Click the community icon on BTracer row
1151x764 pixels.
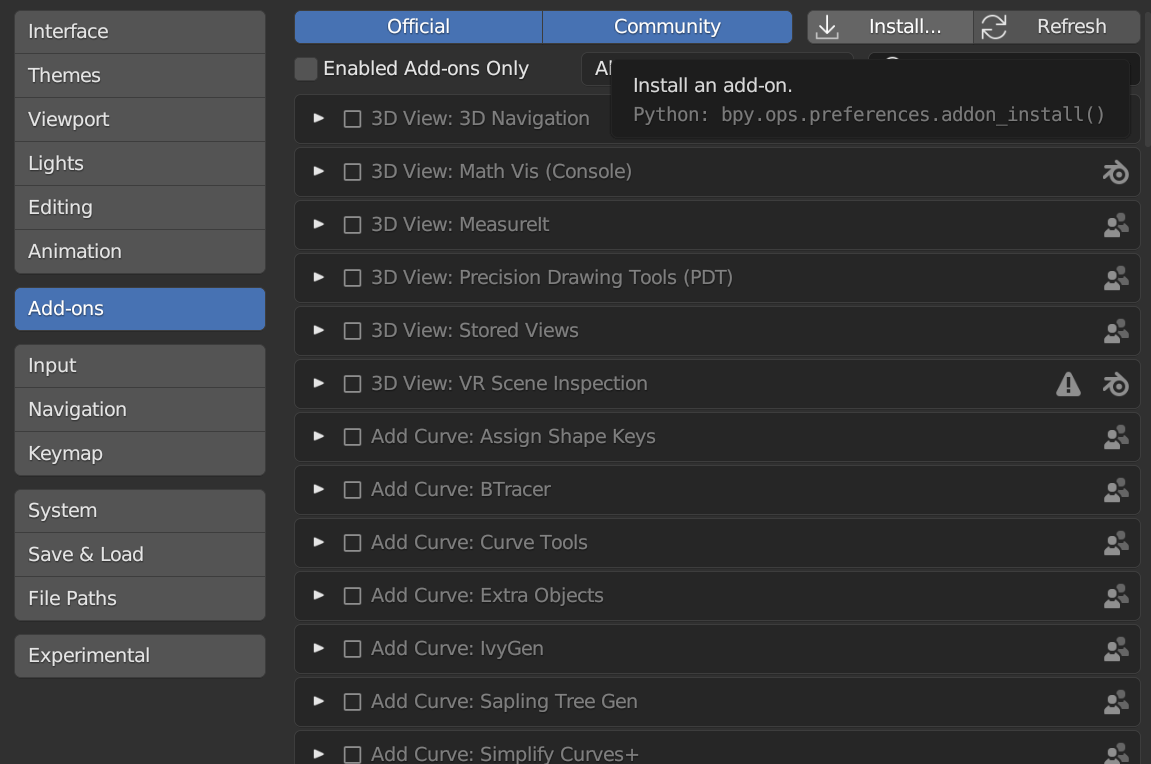pyautogui.click(x=1115, y=490)
